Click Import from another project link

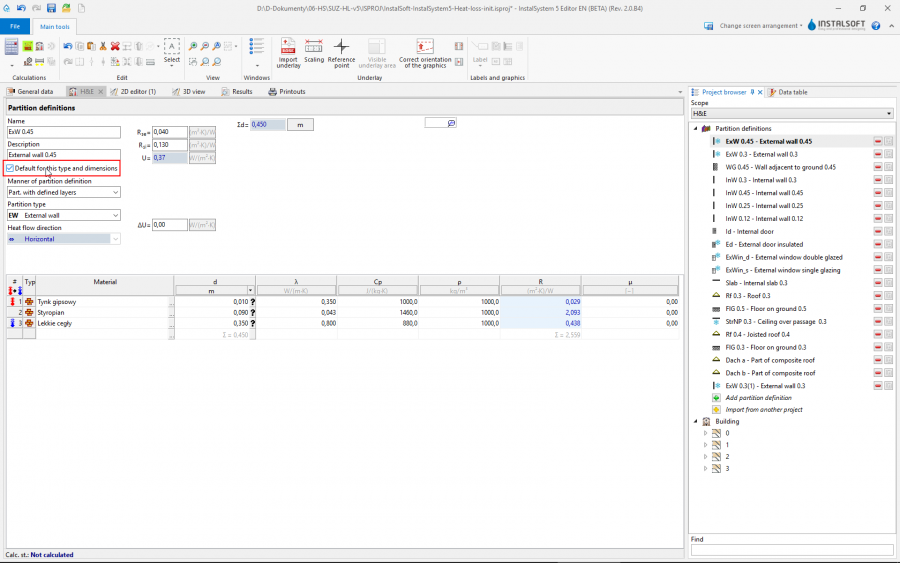[x=764, y=409]
